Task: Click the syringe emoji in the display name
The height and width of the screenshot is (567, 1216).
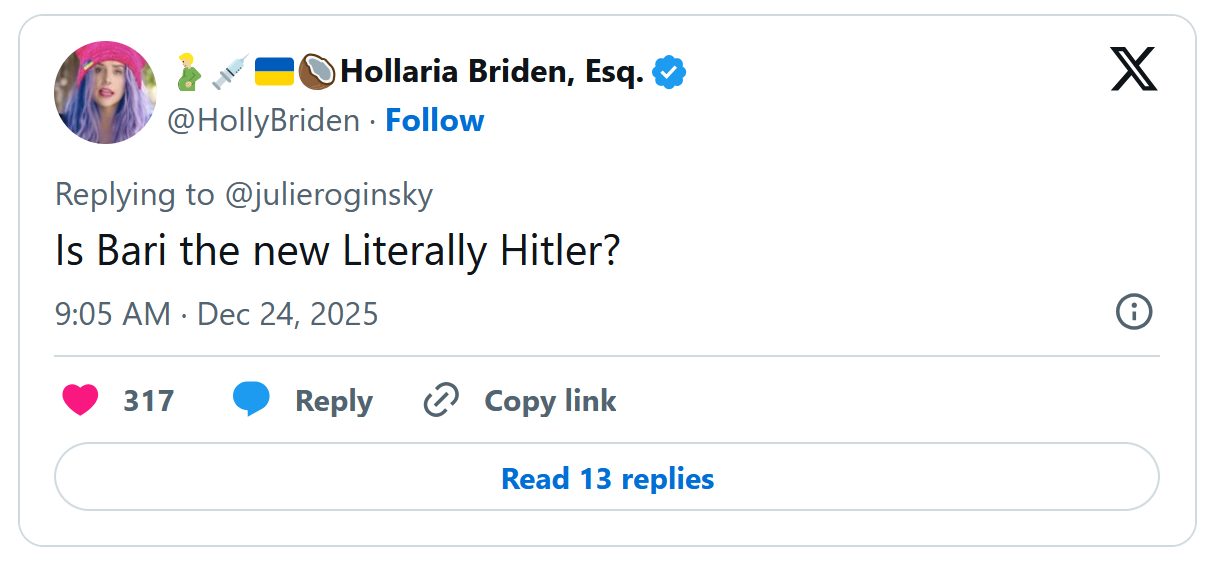Action: [x=230, y=72]
